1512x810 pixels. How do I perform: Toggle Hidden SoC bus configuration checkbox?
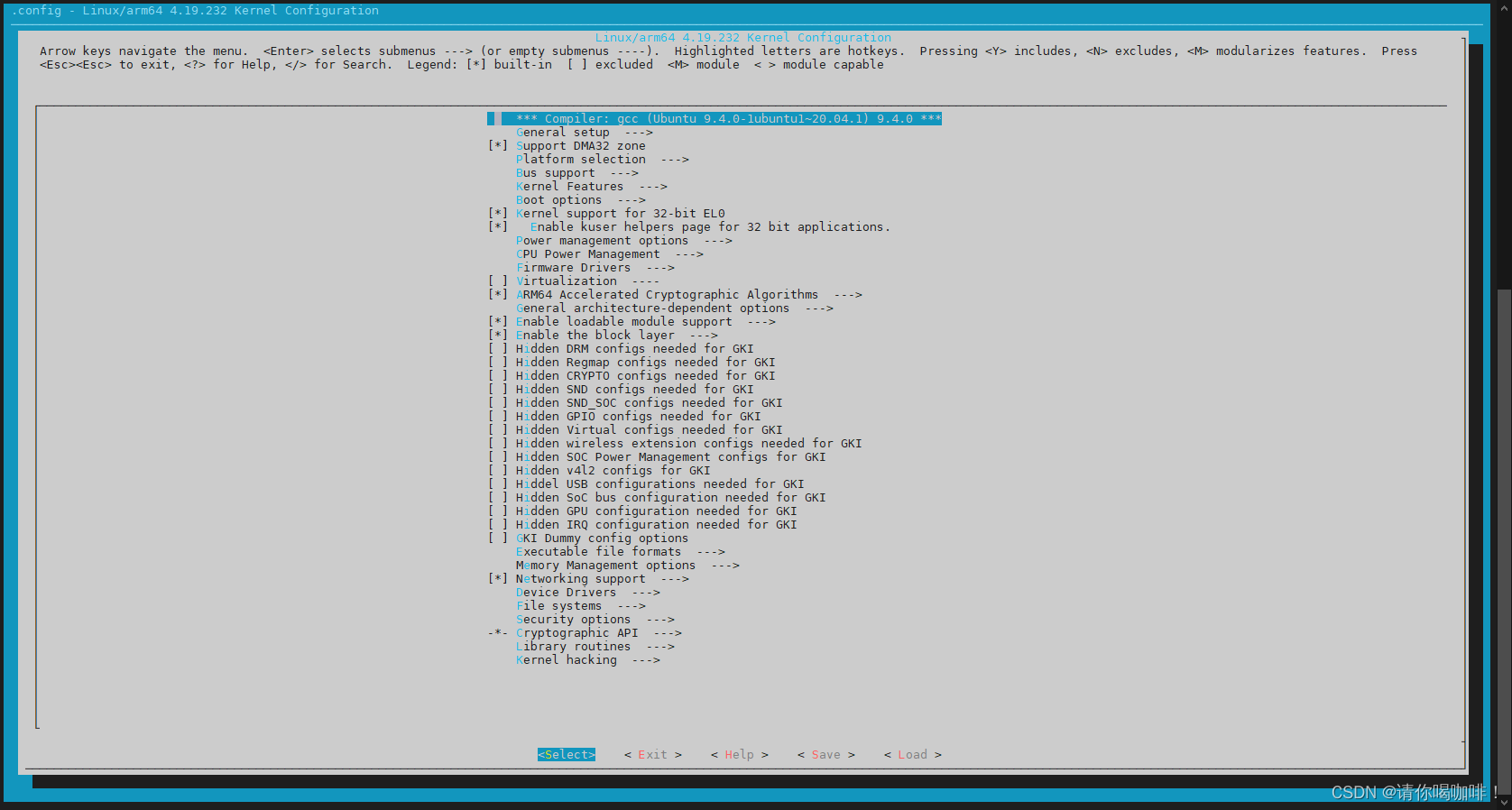pos(498,498)
